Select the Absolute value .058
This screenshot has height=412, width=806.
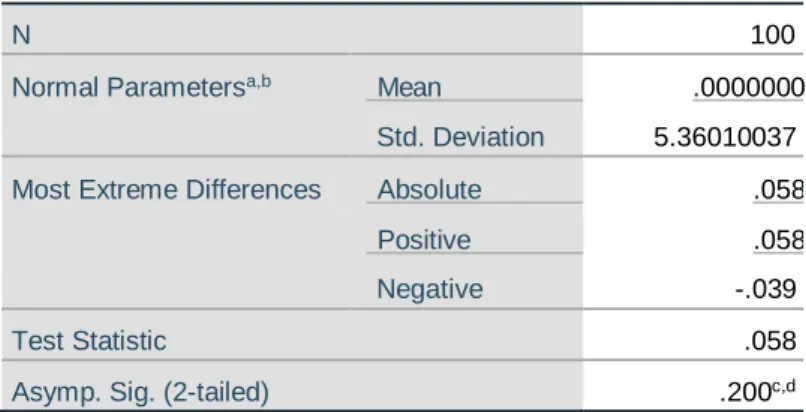pos(779,190)
